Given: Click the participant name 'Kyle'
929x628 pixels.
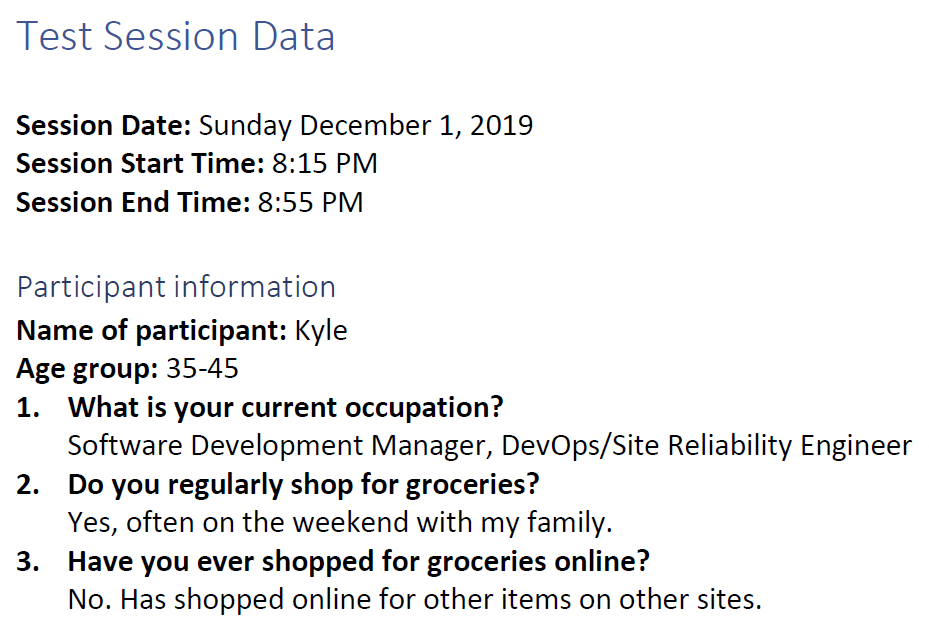Looking at the screenshot, I should point(321,331).
